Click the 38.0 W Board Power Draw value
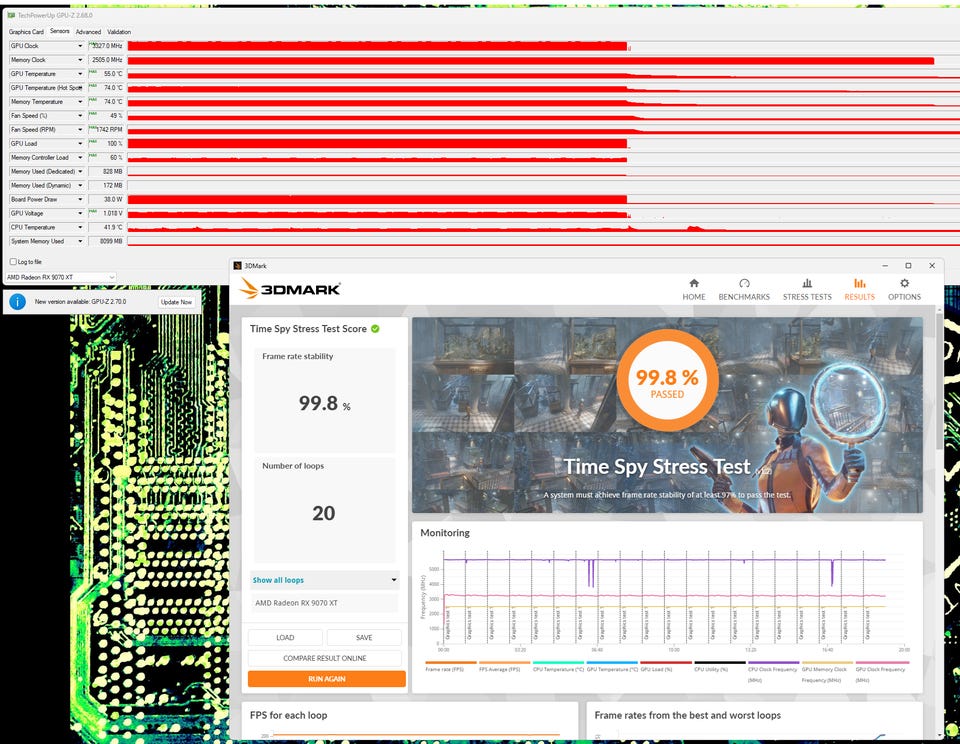 [x=106, y=199]
